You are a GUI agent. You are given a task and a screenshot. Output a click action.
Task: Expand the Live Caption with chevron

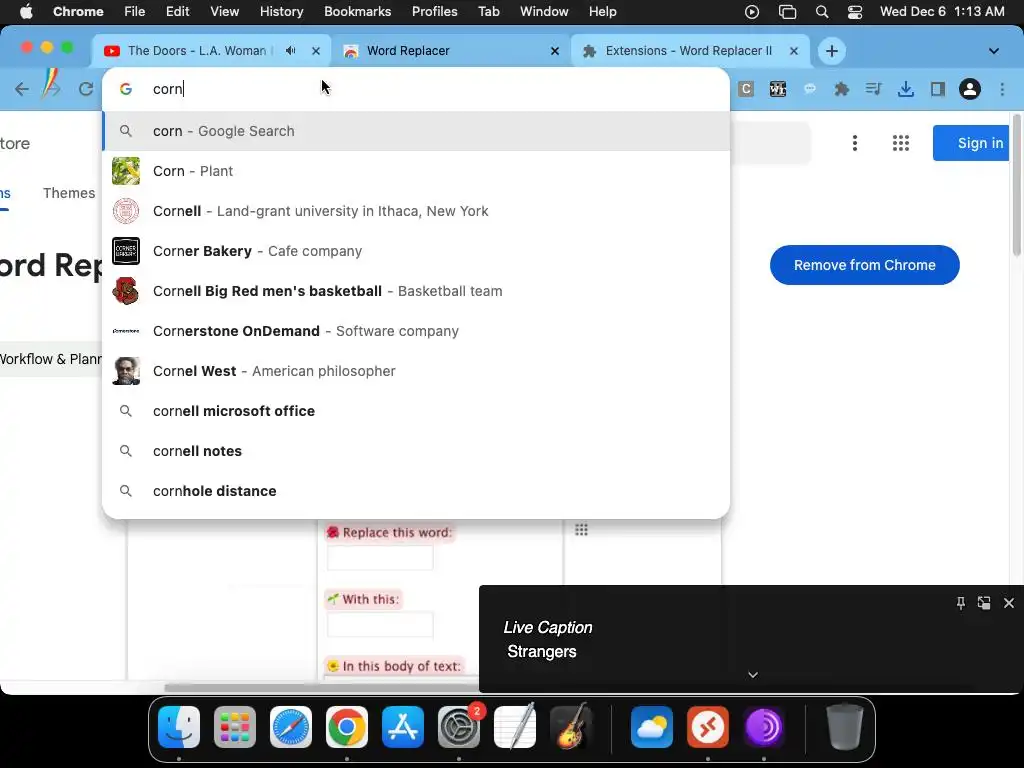(752, 675)
